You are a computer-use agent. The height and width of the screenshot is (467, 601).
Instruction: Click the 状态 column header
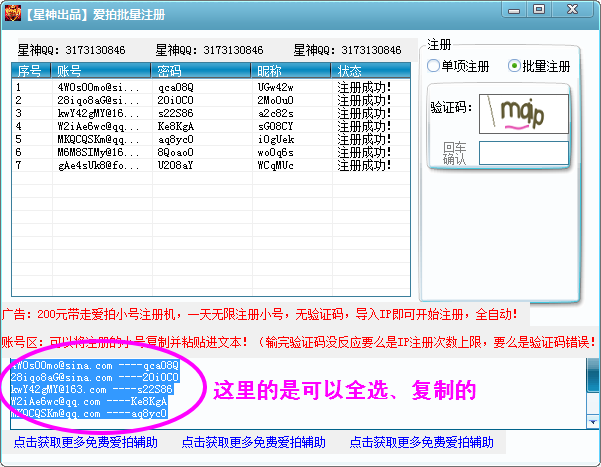[371, 71]
